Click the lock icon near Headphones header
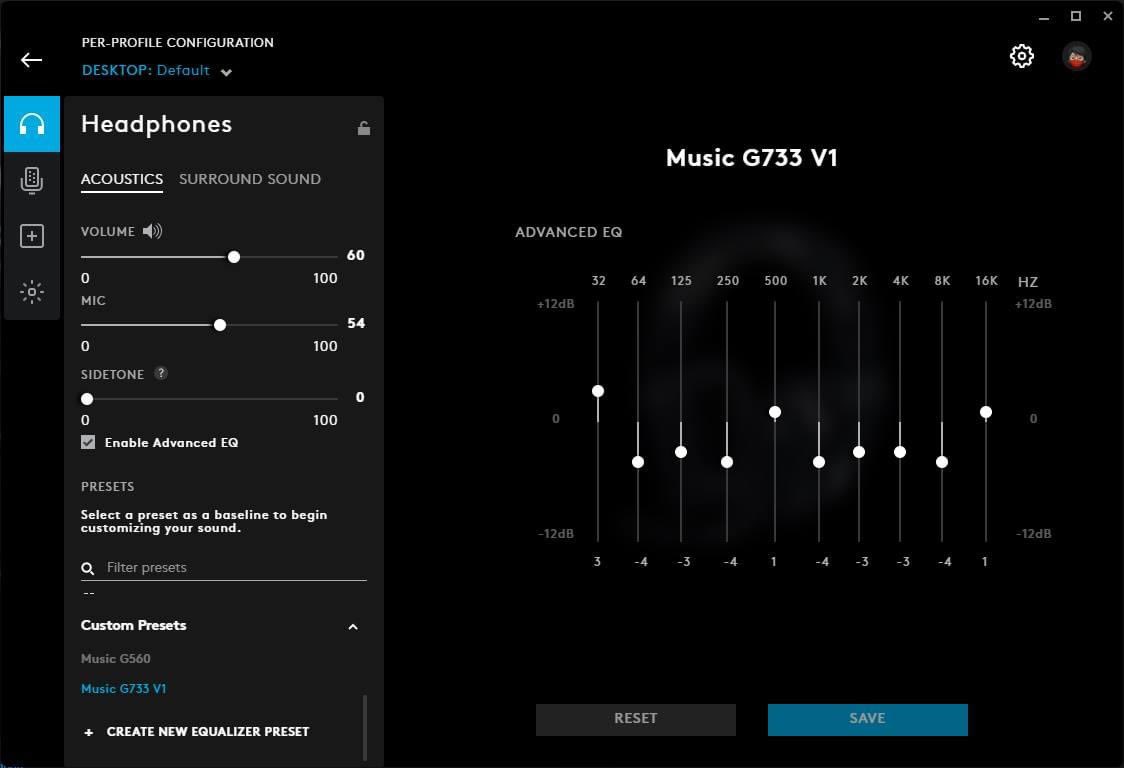 tap(364, 127)
